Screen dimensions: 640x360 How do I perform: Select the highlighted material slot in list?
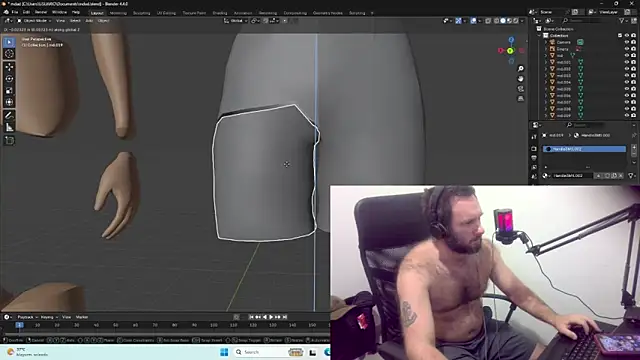[x=584, y=149]
